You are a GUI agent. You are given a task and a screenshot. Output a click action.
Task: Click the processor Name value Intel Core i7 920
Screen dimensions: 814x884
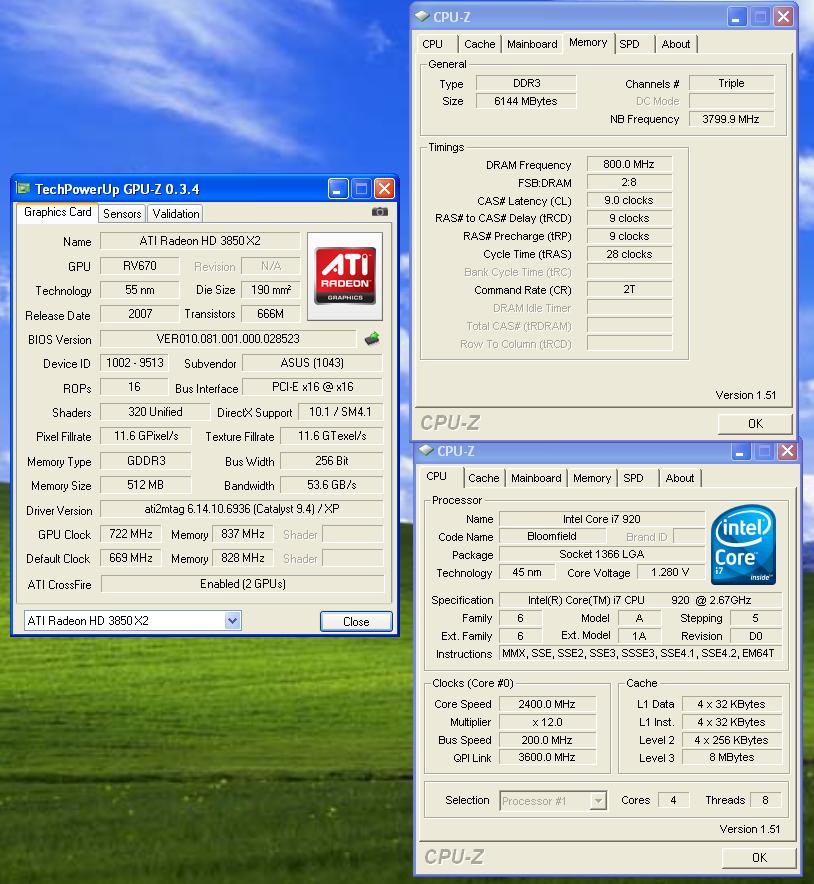[x=601, y=519]
